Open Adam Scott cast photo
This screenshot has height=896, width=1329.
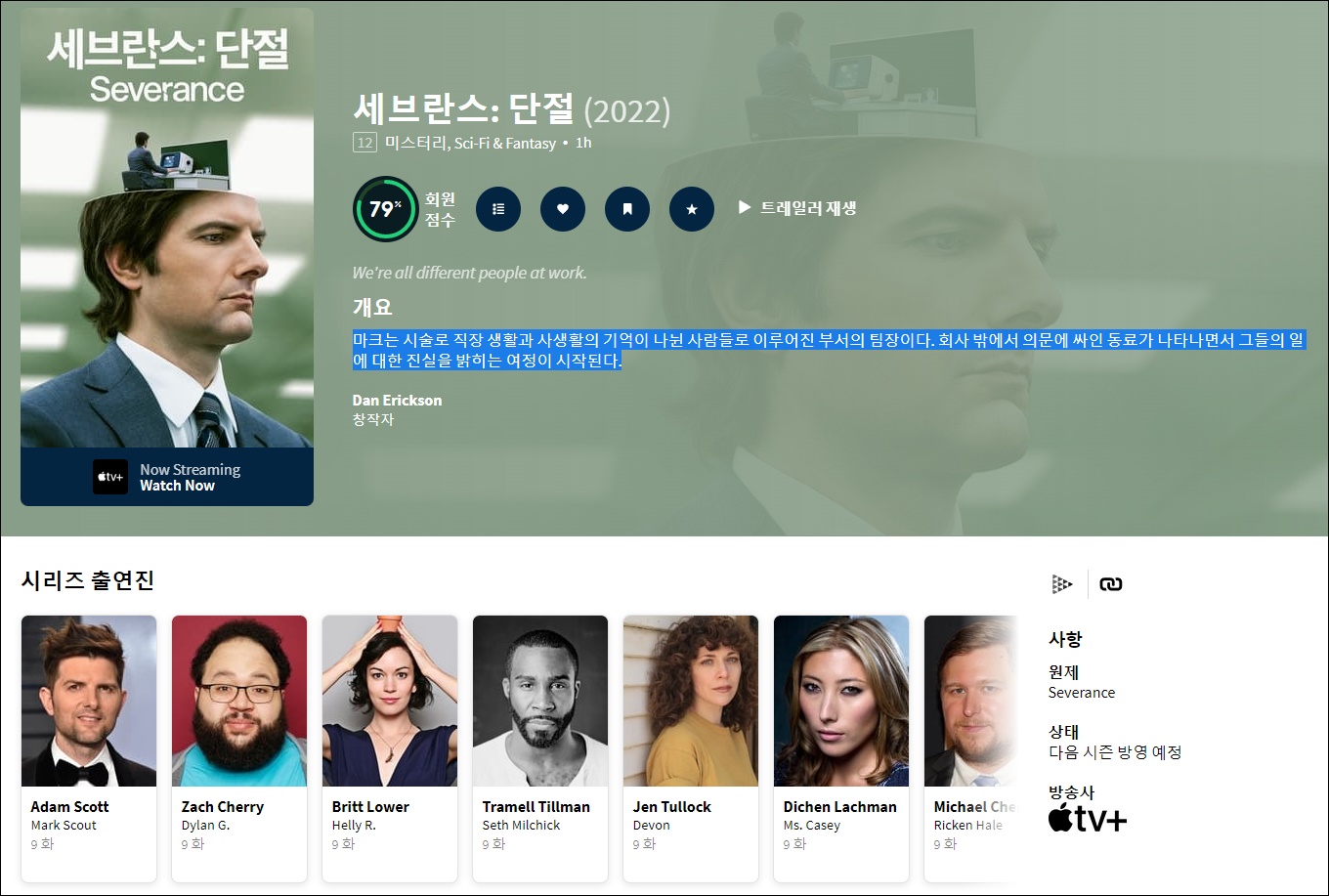tap(89, 701)
